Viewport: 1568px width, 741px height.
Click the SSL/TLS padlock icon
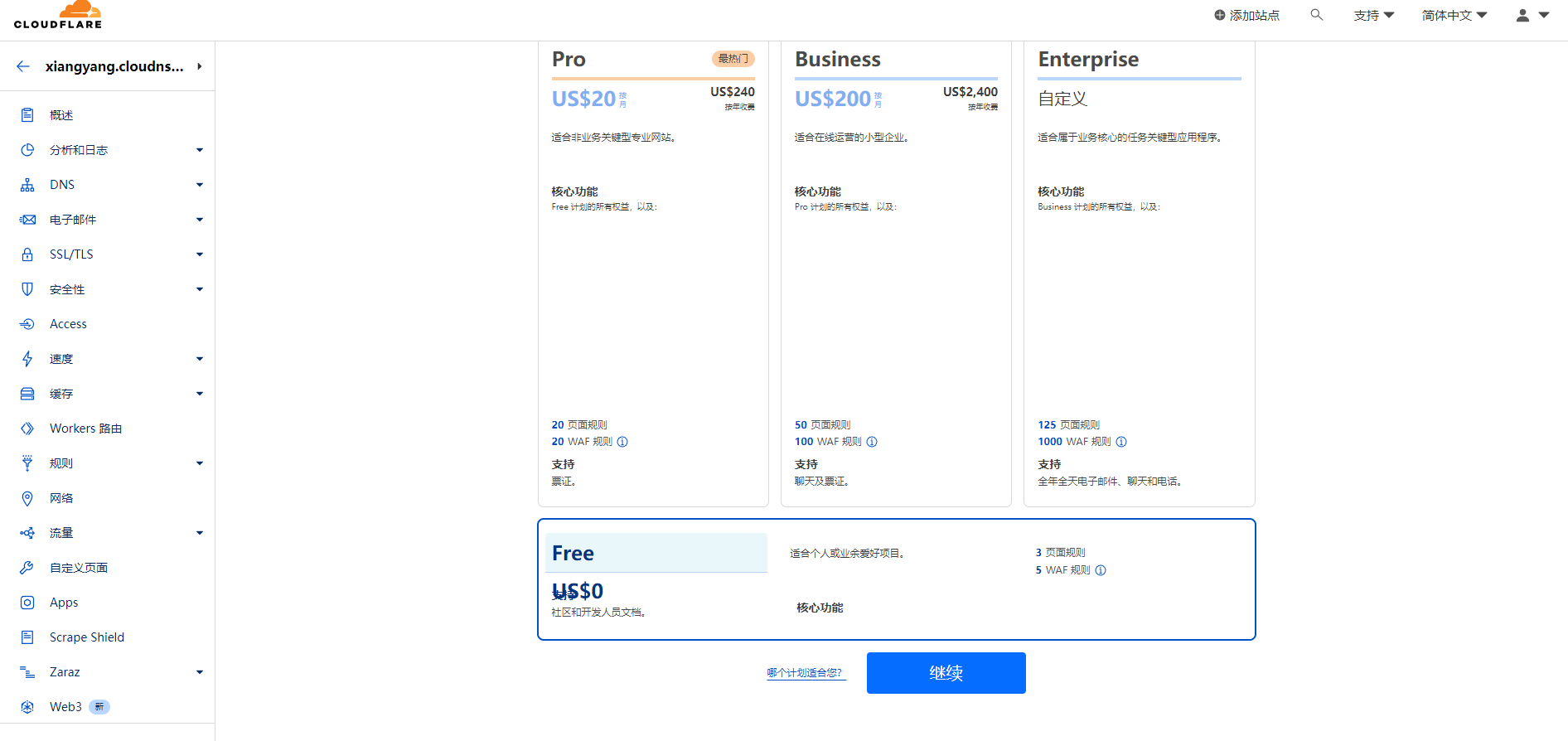click(x=27, y=254)
